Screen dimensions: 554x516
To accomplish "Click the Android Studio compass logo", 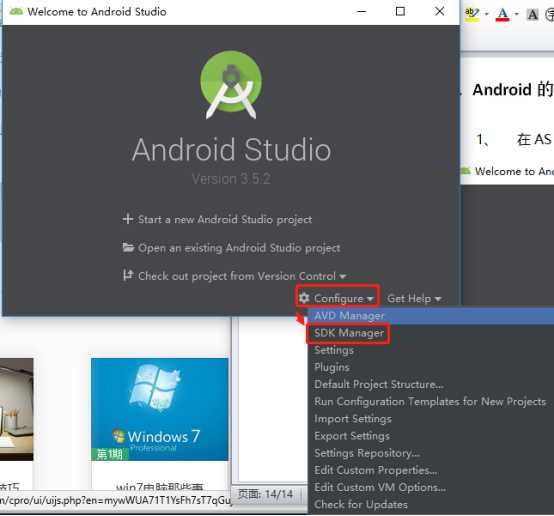I will 231,85.
